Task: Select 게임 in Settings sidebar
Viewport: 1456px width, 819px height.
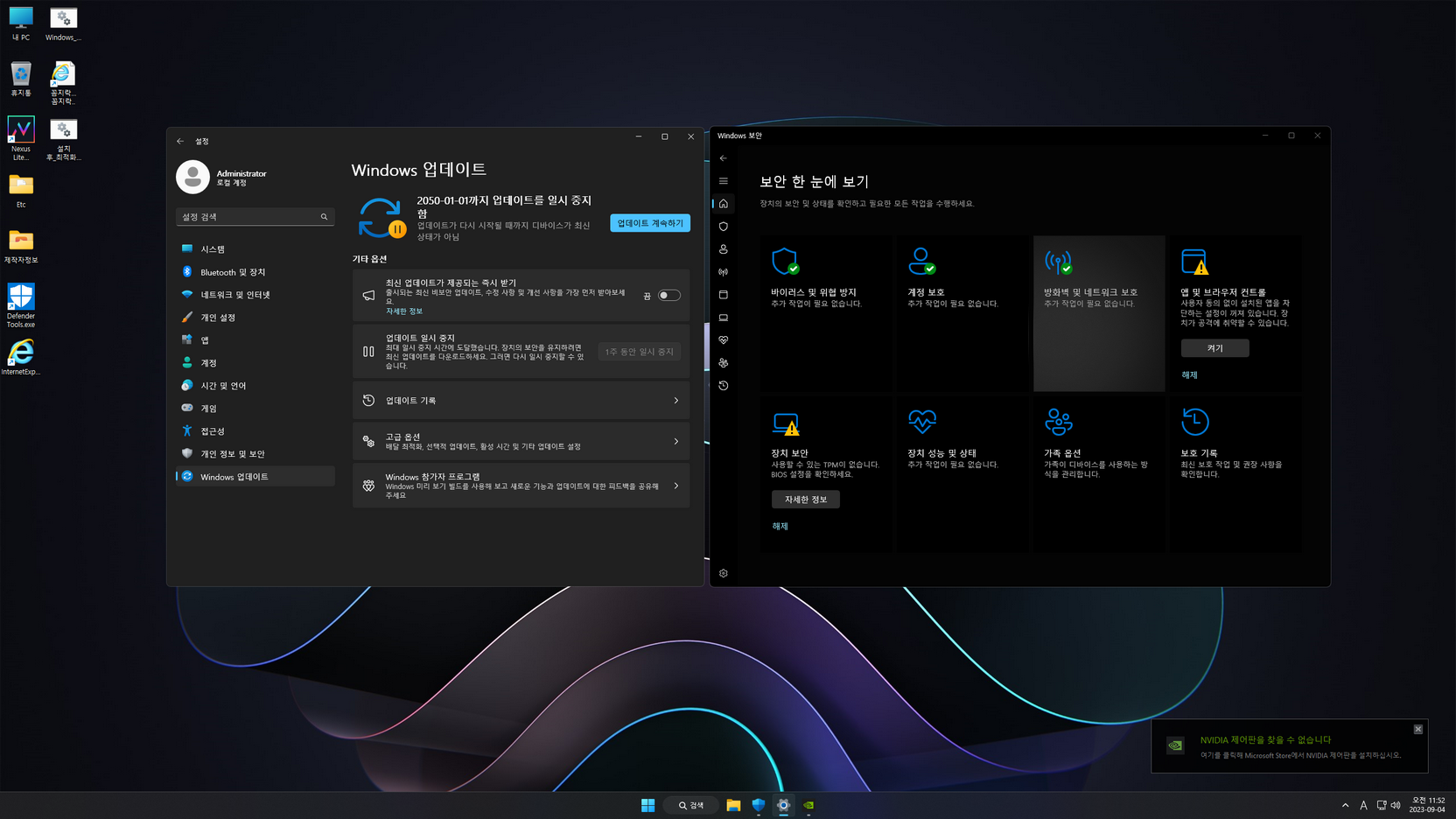Action: [255, 409]
